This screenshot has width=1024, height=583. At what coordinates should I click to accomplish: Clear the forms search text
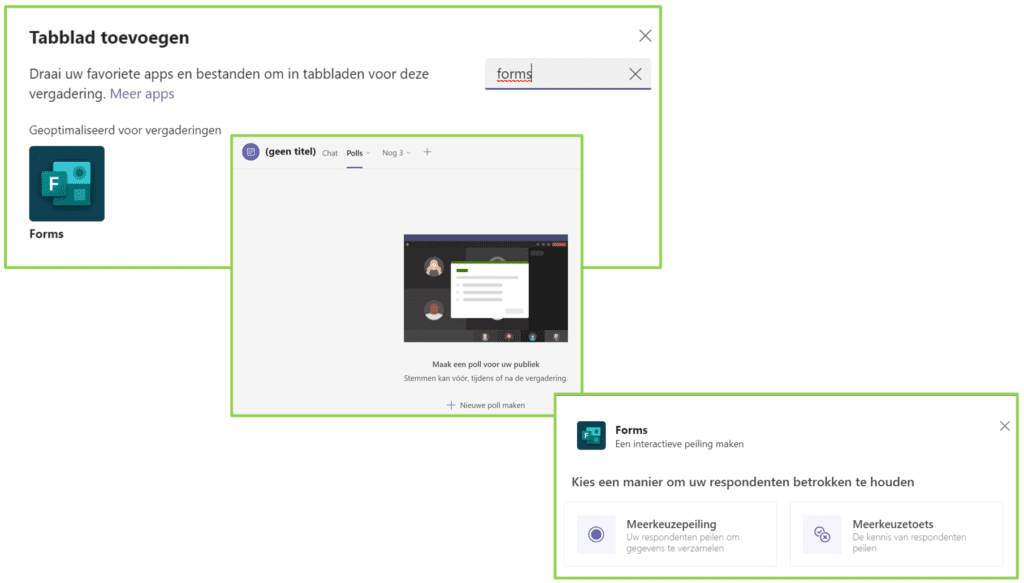pos(635,74)
